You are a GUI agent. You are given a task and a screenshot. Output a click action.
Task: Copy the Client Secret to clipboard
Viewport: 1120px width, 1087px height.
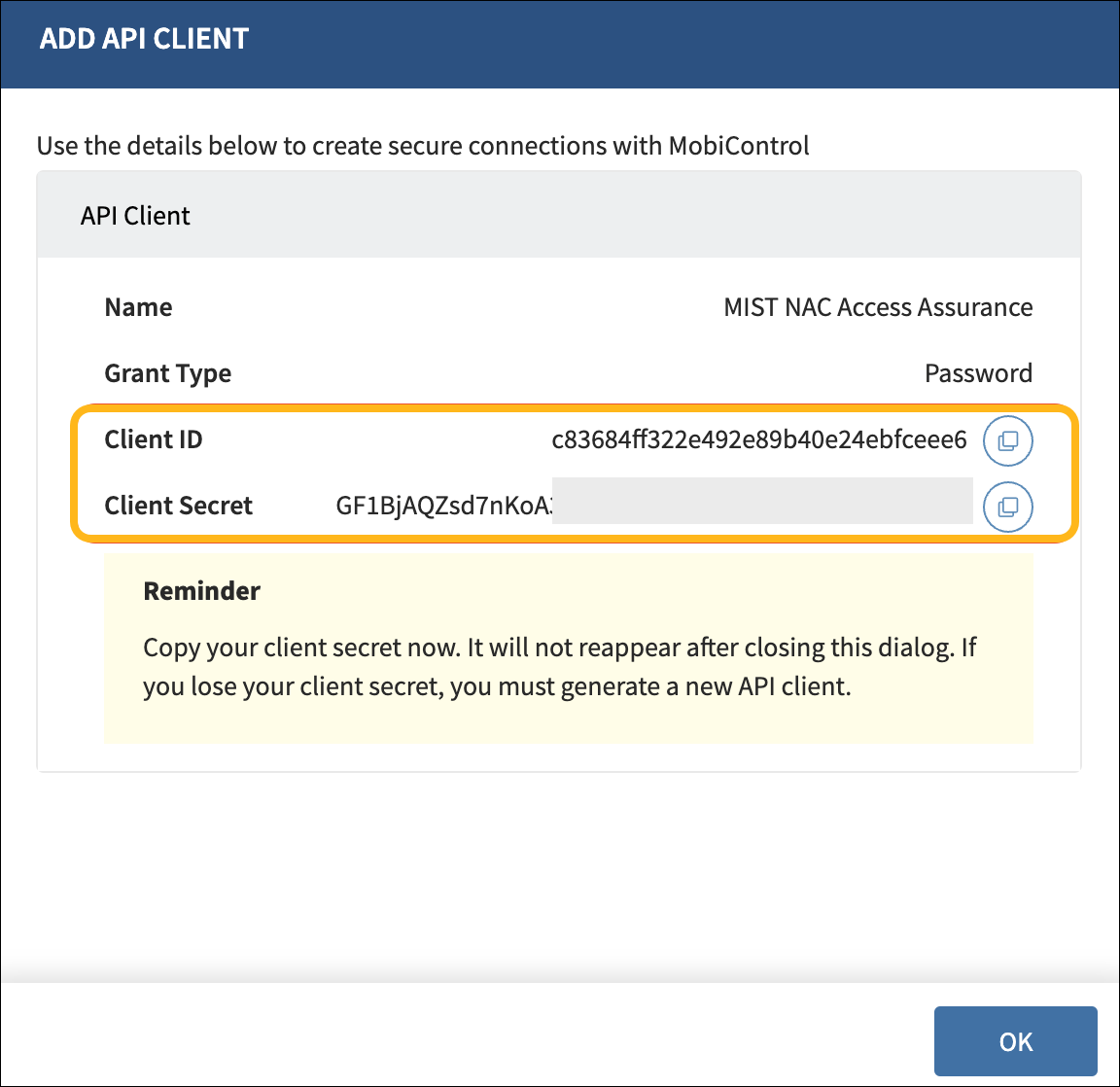(x=1008, y=507)
